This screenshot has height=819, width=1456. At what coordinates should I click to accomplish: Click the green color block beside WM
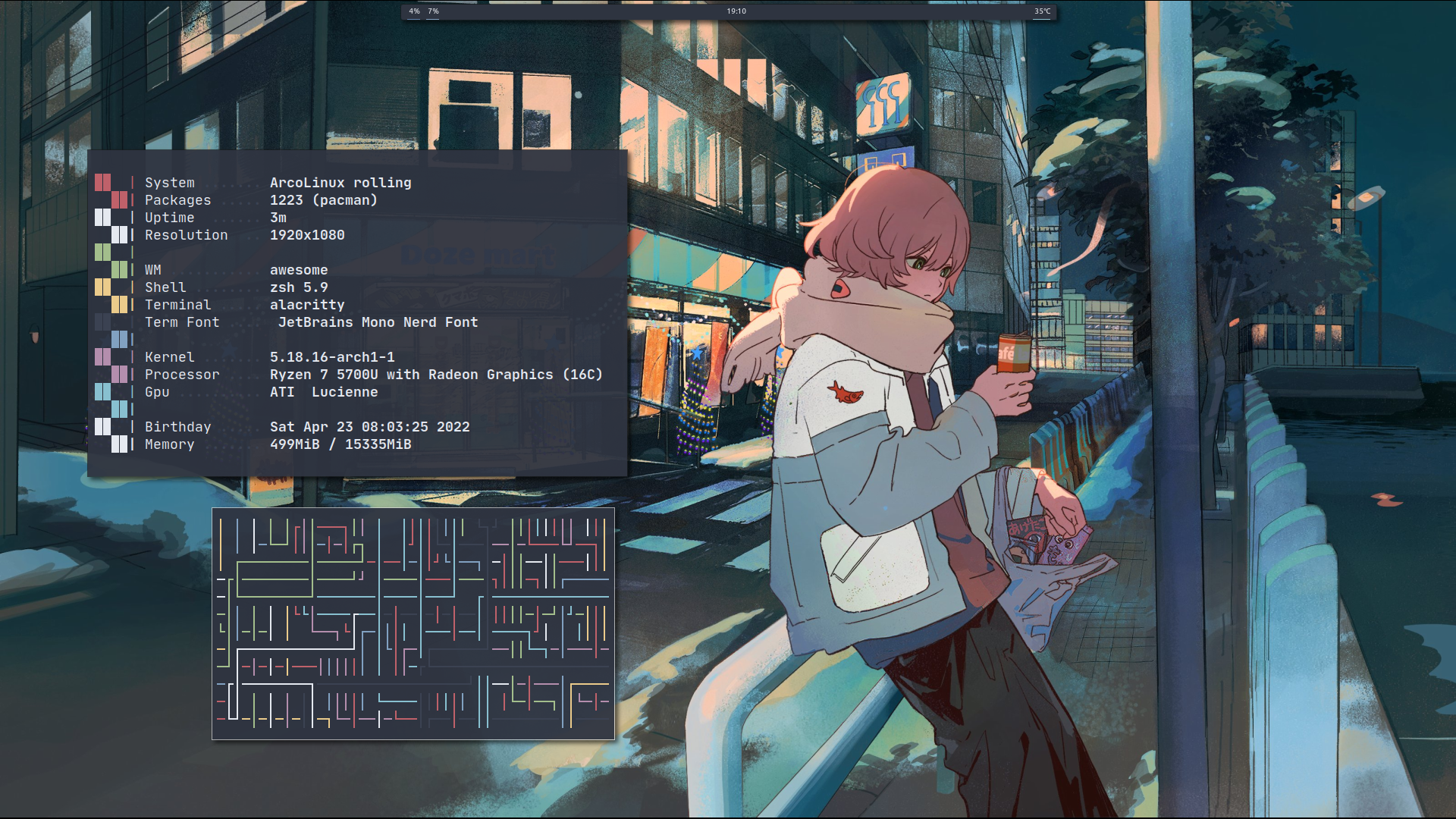119,270
